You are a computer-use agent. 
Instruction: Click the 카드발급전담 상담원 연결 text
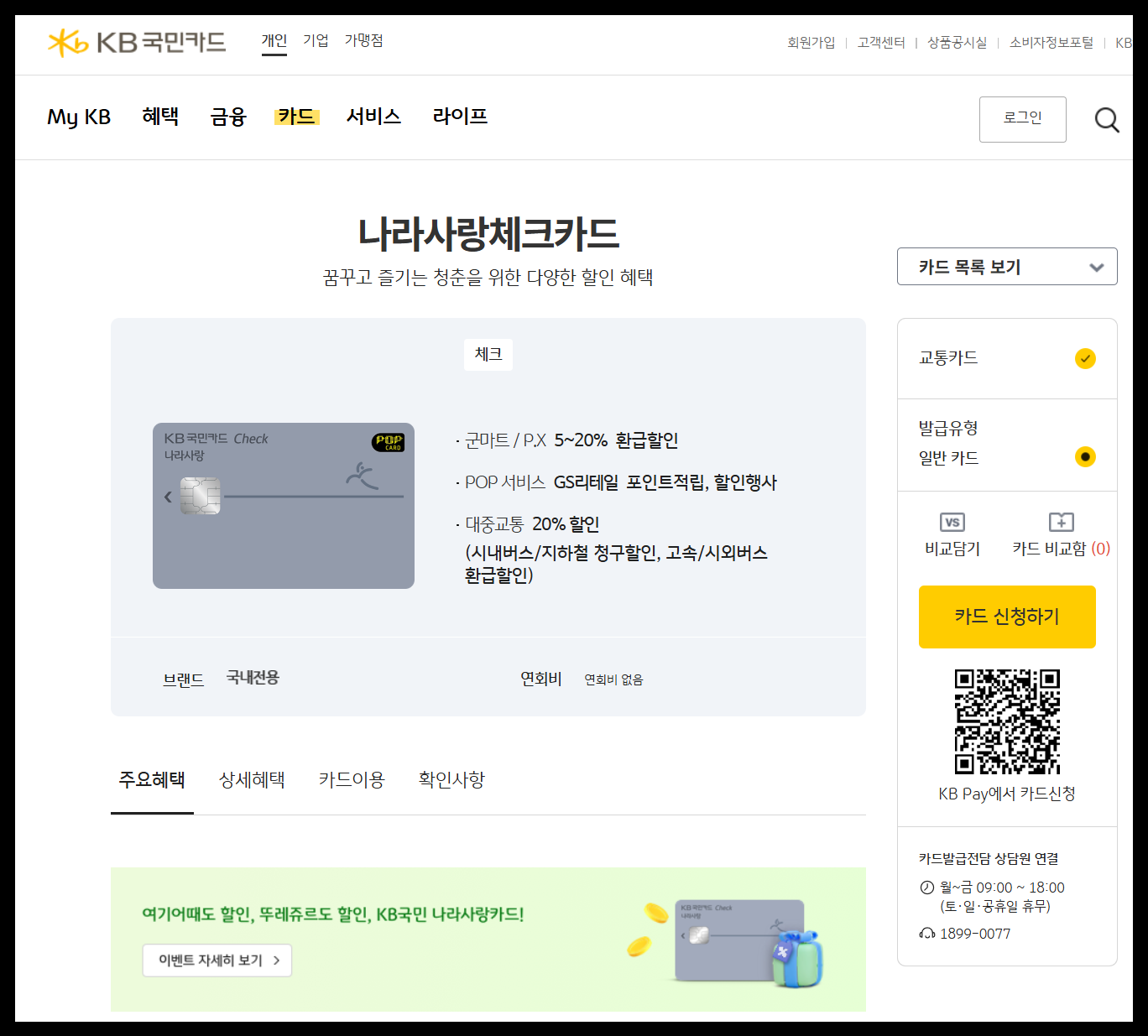989,858
